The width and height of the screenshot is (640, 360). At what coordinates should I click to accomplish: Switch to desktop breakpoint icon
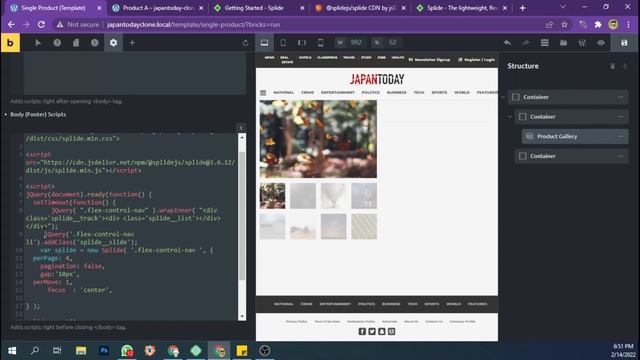[x=264, y=43]
